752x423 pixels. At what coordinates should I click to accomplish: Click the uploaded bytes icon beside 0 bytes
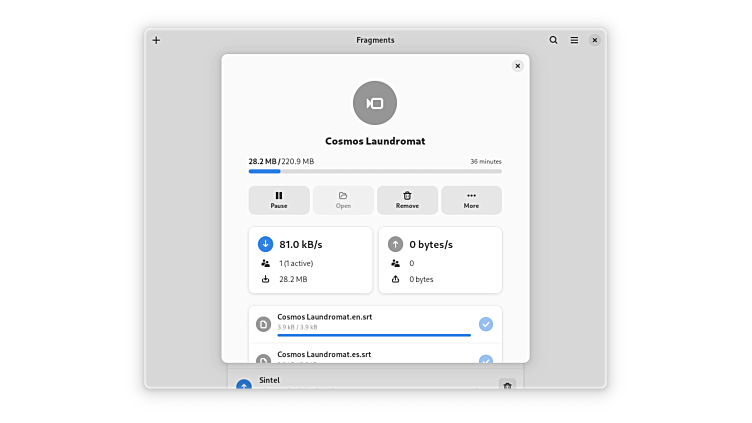395,279
